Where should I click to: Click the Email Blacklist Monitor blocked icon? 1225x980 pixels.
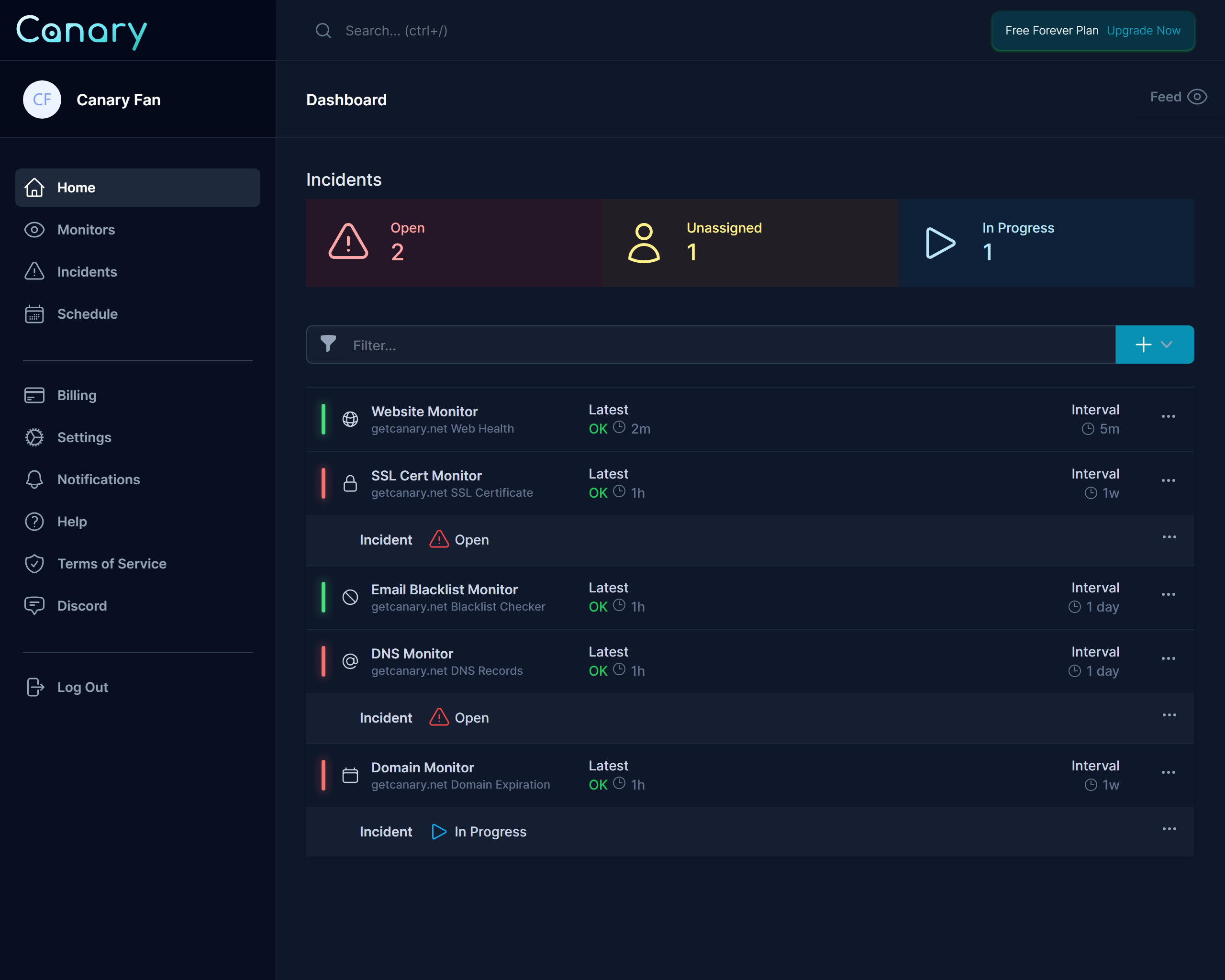[350, 597]
